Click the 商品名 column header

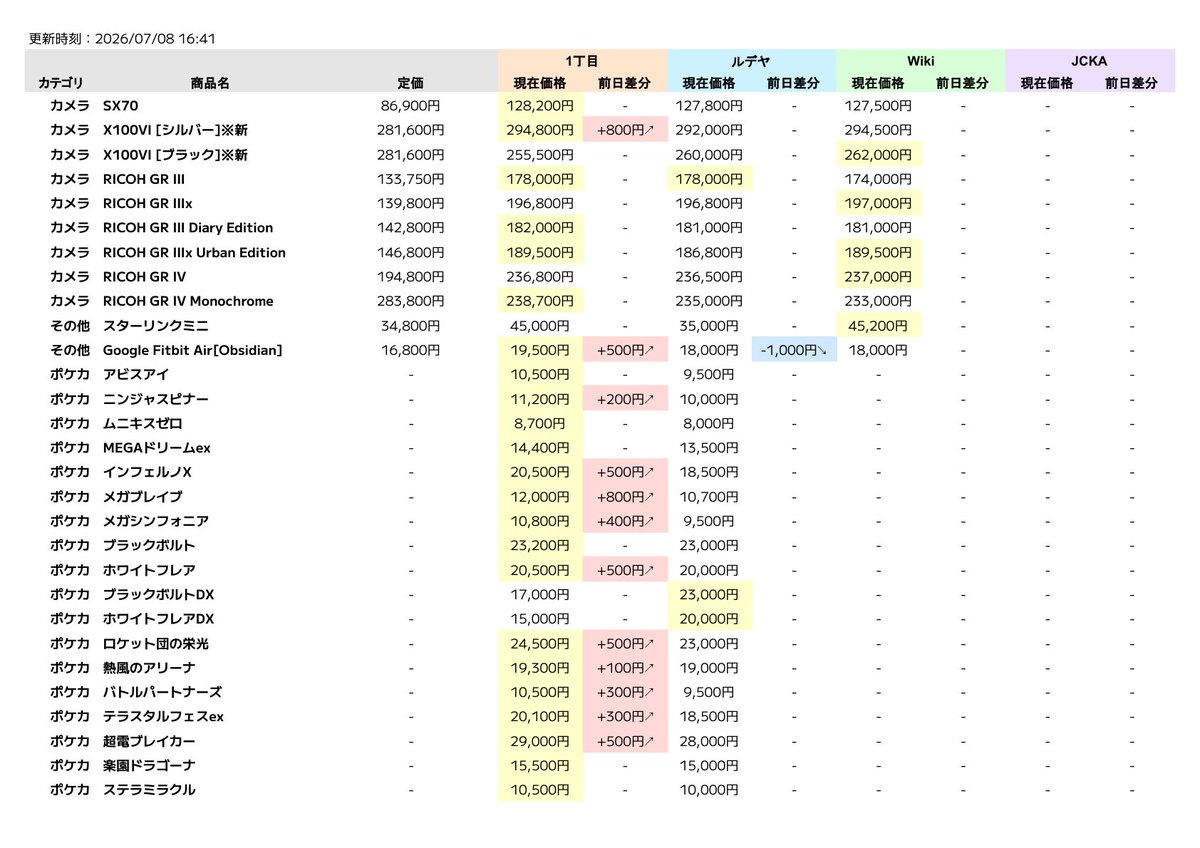pyautogui.click(x=210, y=84)
